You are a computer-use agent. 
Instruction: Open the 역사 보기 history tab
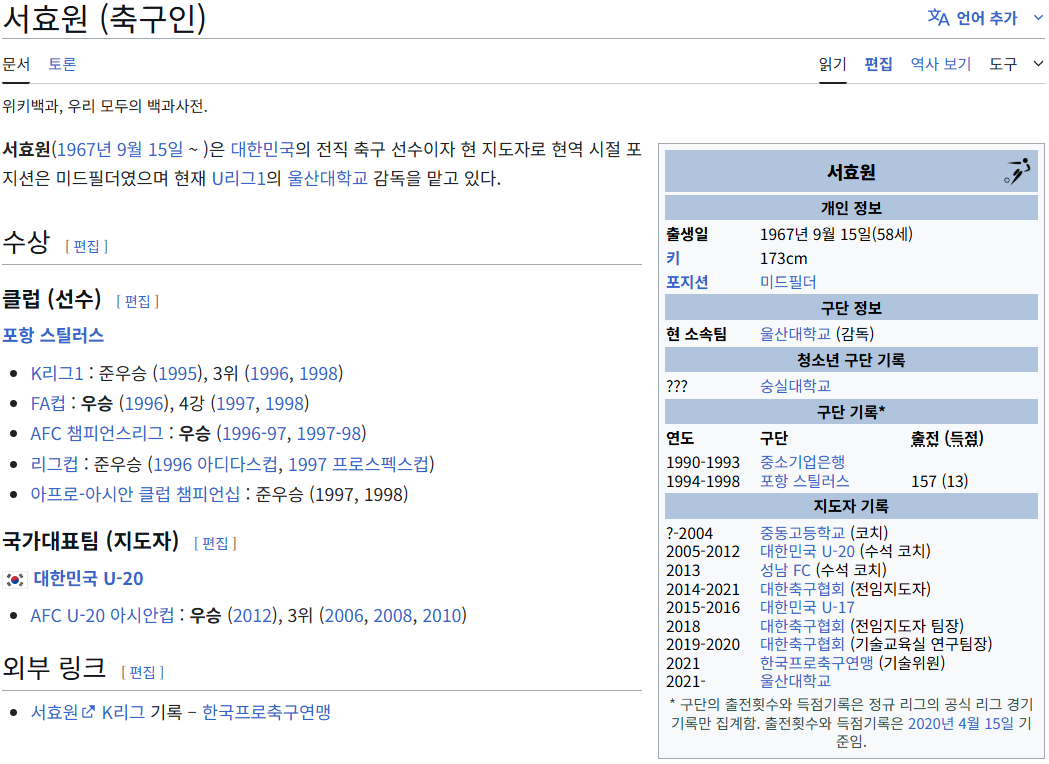[940, 64]
